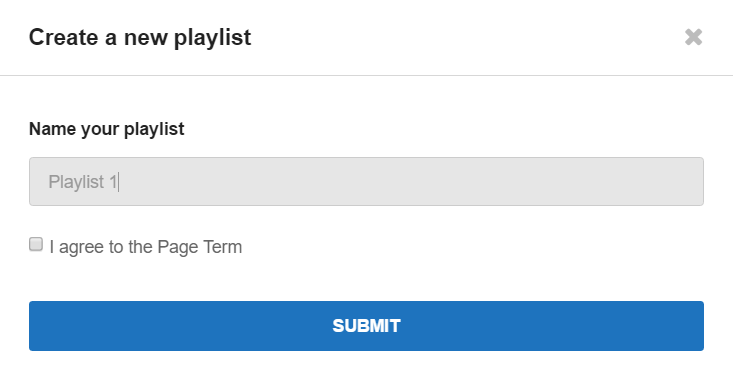The height and width of the screenshot is (382, 733).
Task: Click the 'Create a new playlist' heading
Action: (140, 37)
